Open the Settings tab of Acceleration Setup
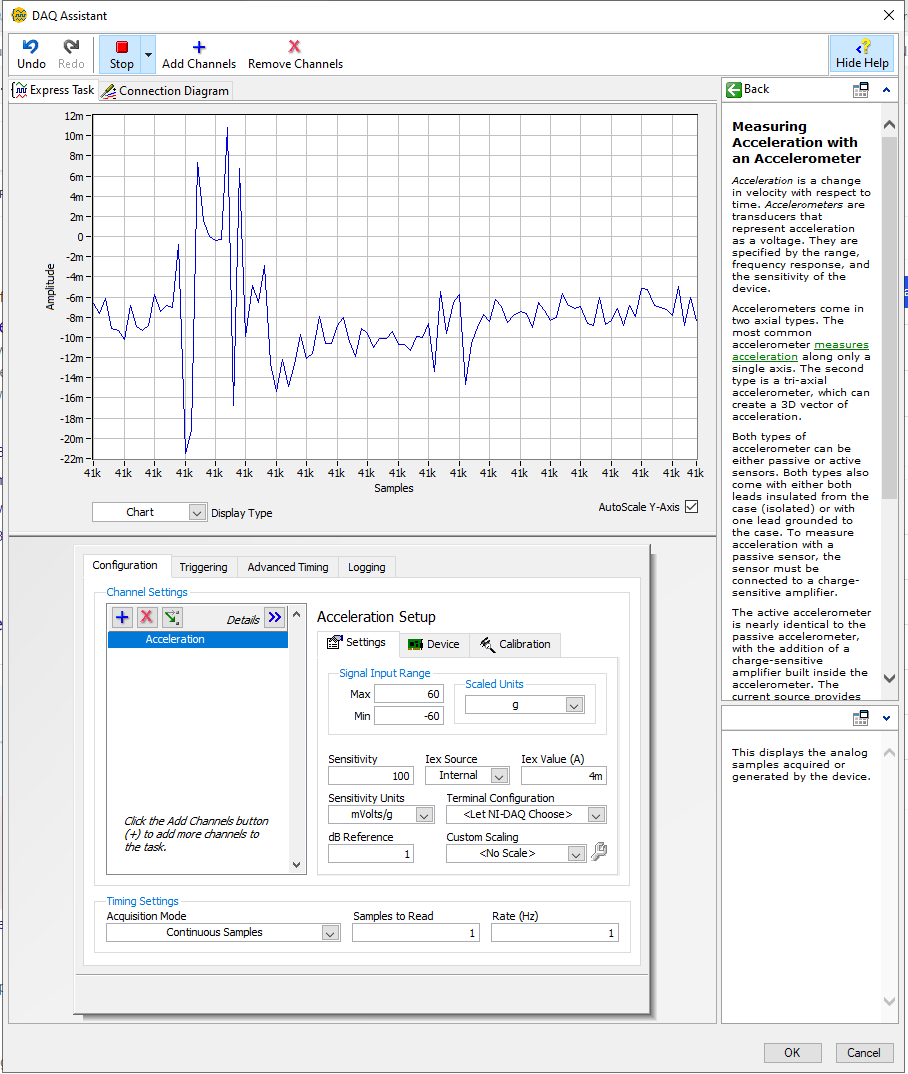 click(357, 642)
